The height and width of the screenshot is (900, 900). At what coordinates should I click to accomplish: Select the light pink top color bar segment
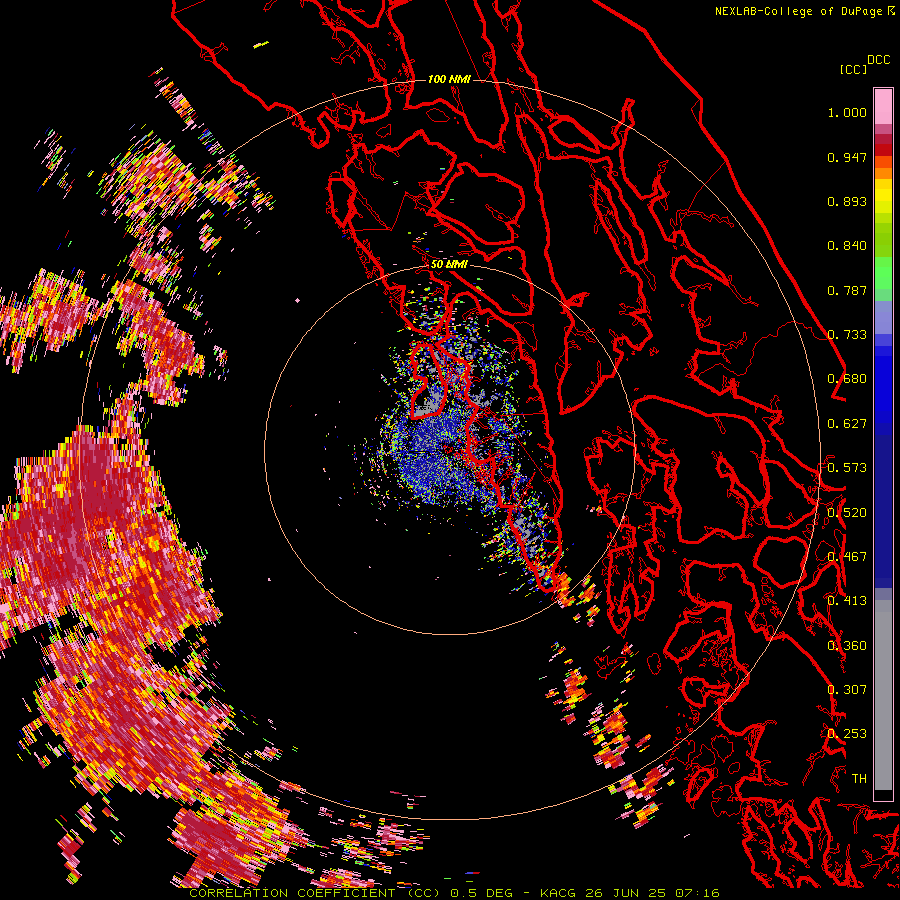pyautogui.click(x=883, y=107)
